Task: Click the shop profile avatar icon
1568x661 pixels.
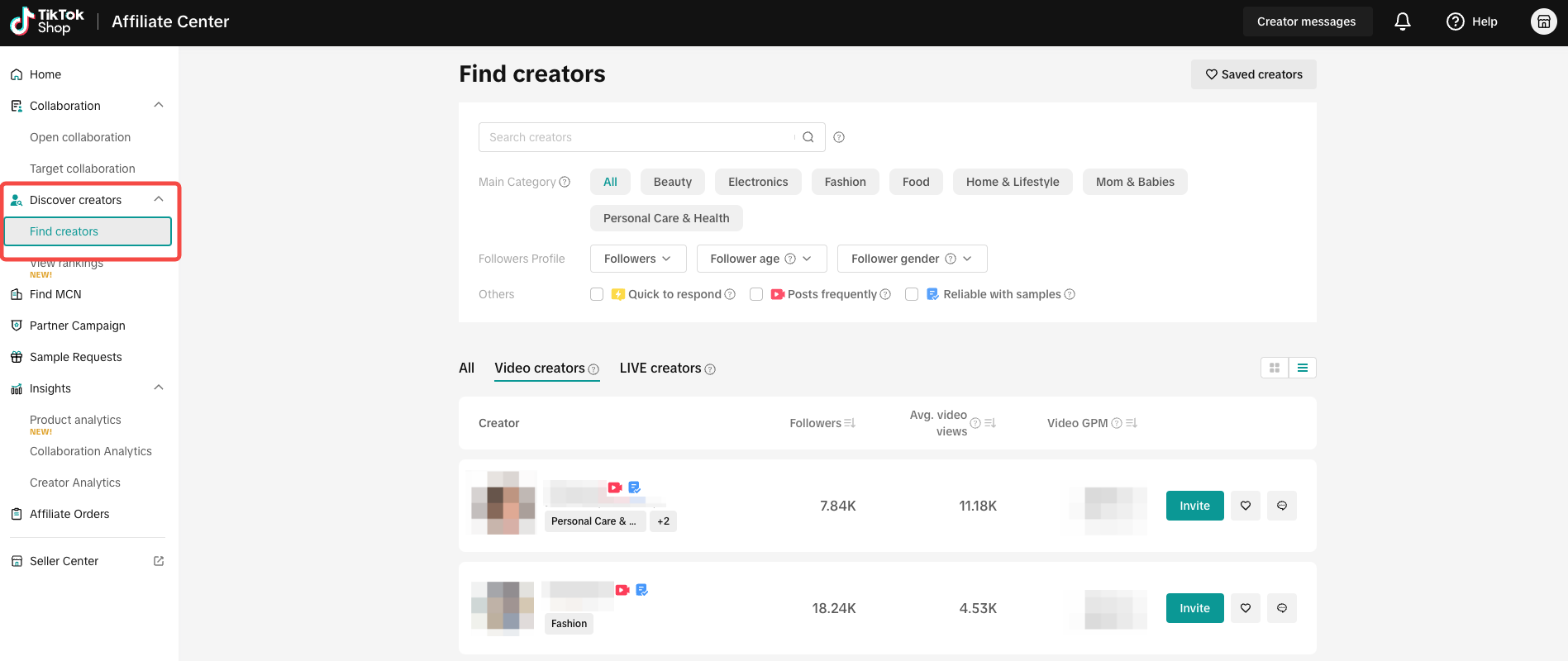Action: 1543,21
